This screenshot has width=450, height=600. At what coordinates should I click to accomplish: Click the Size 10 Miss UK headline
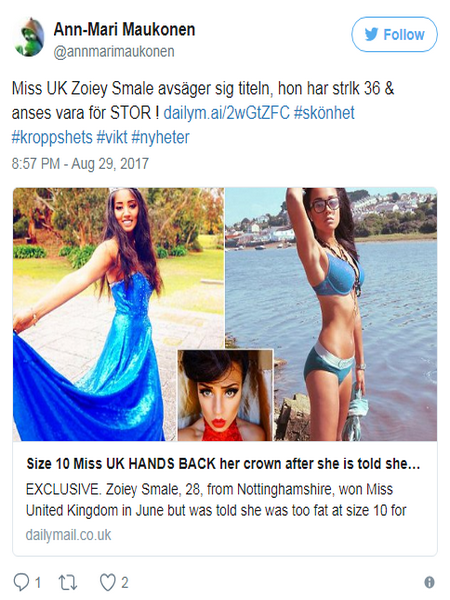[223, 464]
